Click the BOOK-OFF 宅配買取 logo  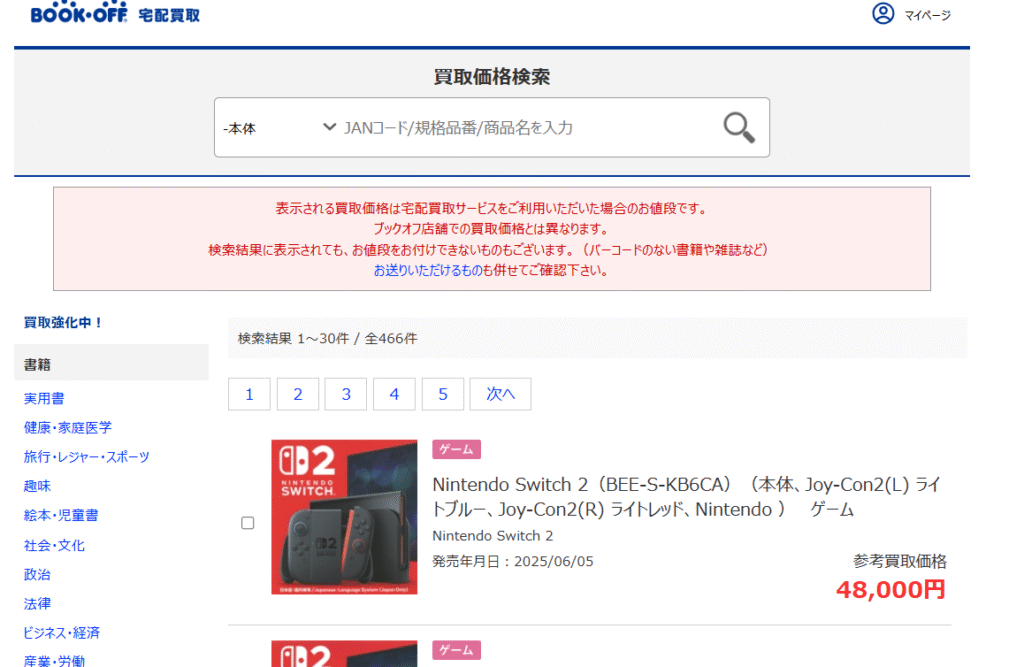115,13
